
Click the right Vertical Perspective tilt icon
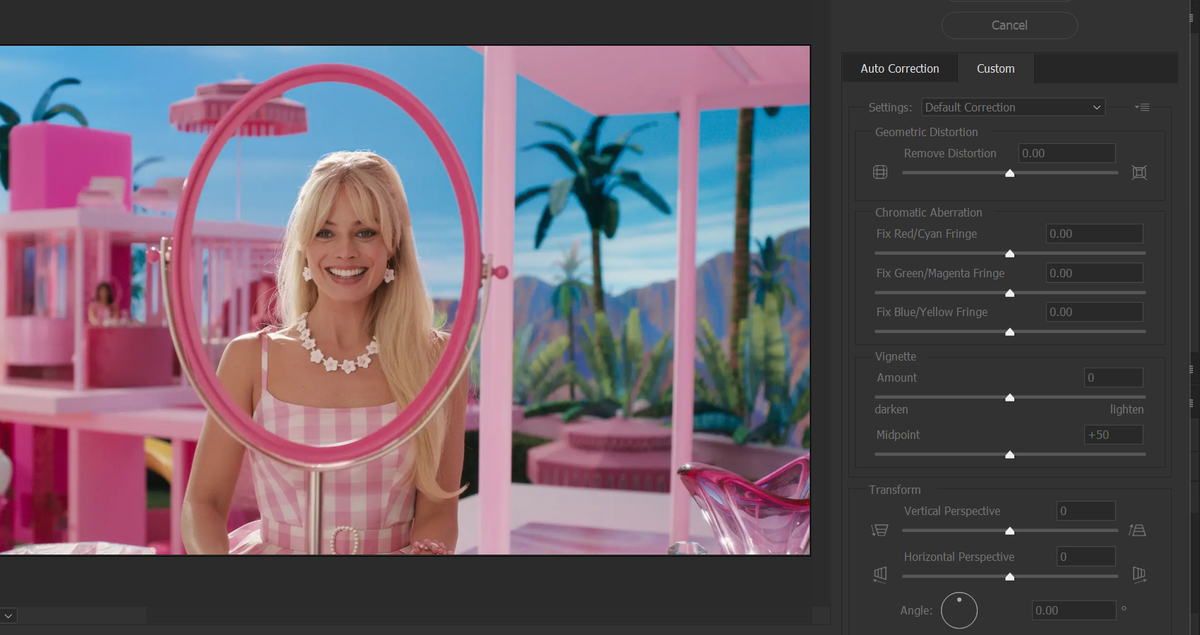point(1137,530)
